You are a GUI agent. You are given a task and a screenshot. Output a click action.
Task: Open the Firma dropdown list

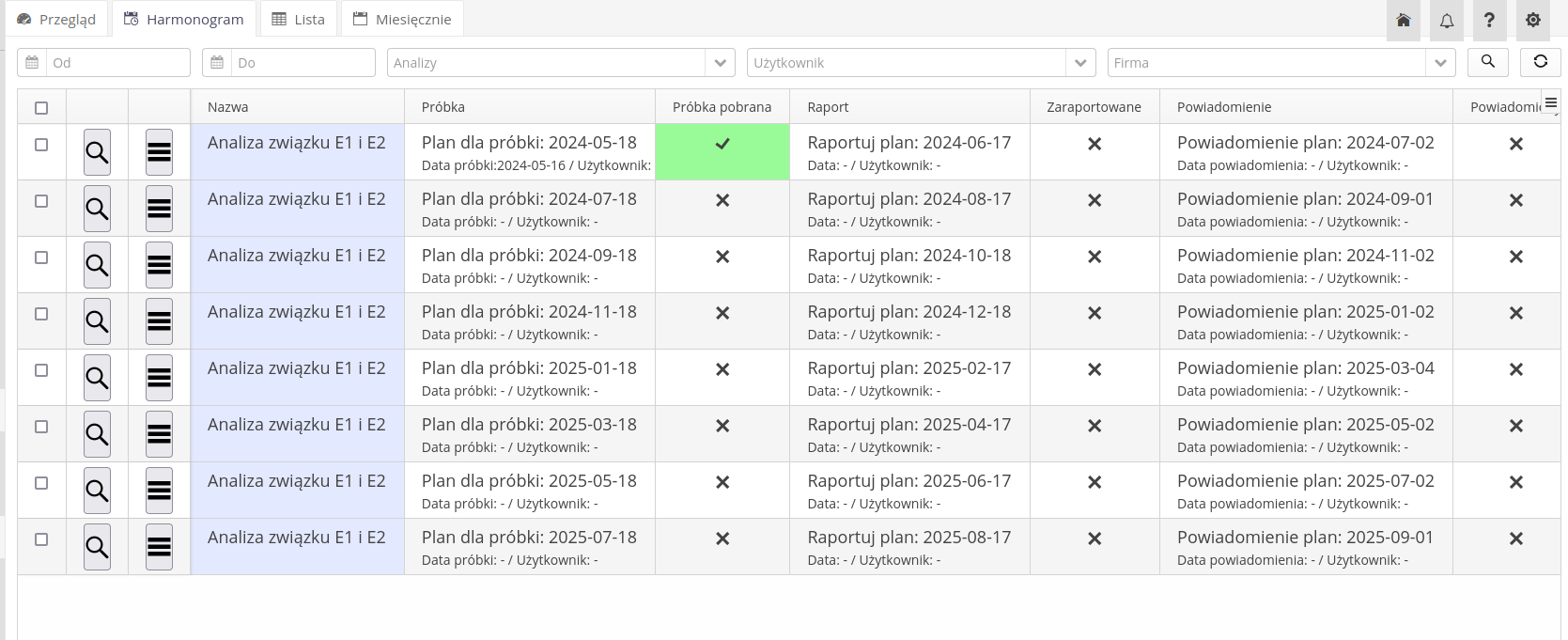click(1439, 63)
